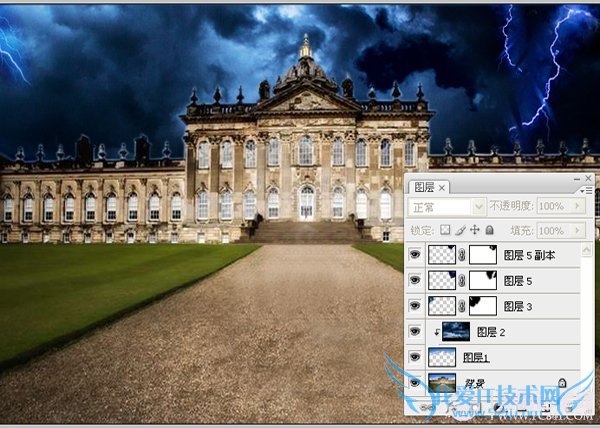Select layer name 图层 5 副本
600x428 pixels.
tap(530, 255)
